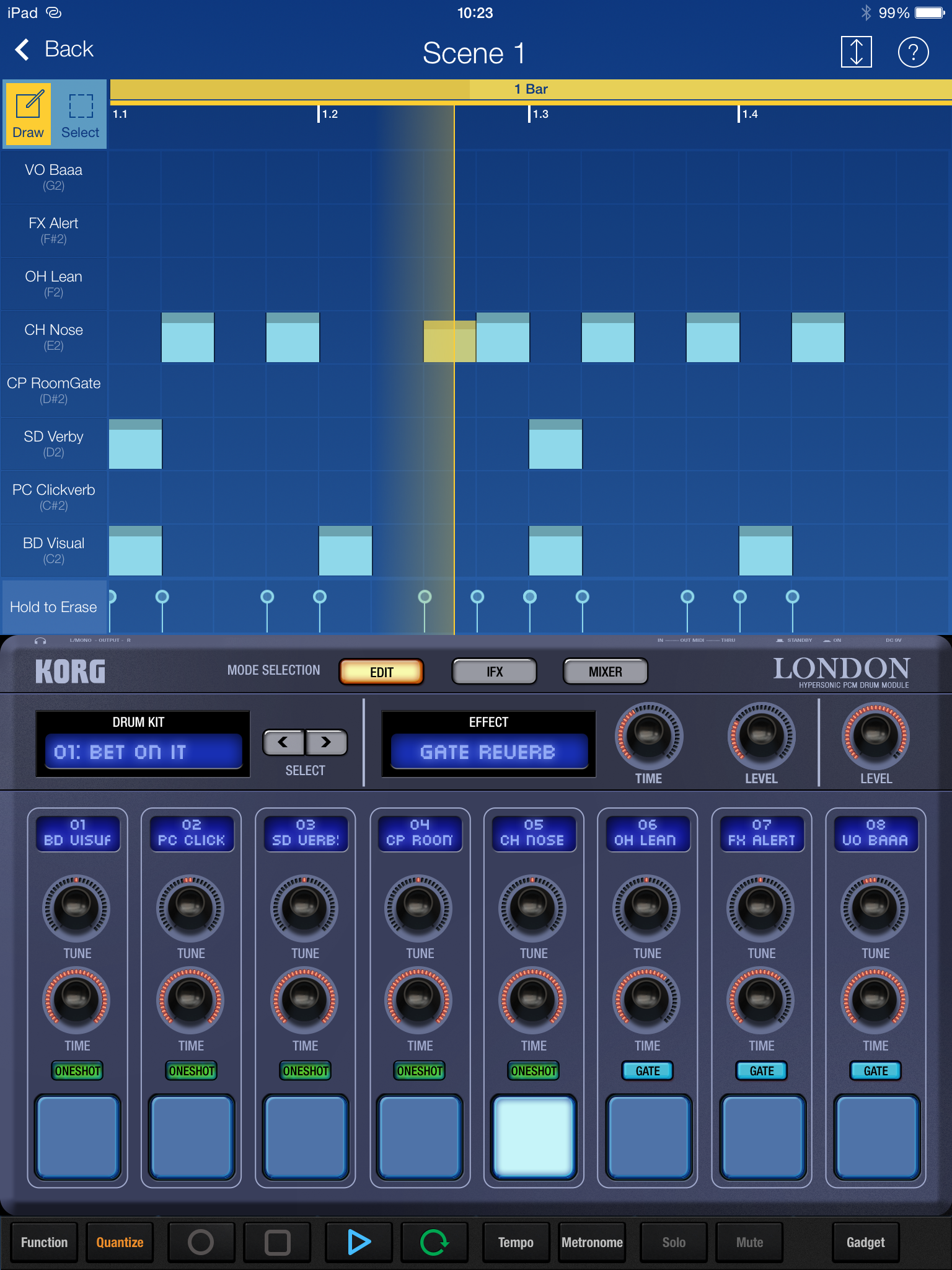Select the CH Nose (E2) track row
The width and height of the screenshot is (952, 1270).
[54, 337]
